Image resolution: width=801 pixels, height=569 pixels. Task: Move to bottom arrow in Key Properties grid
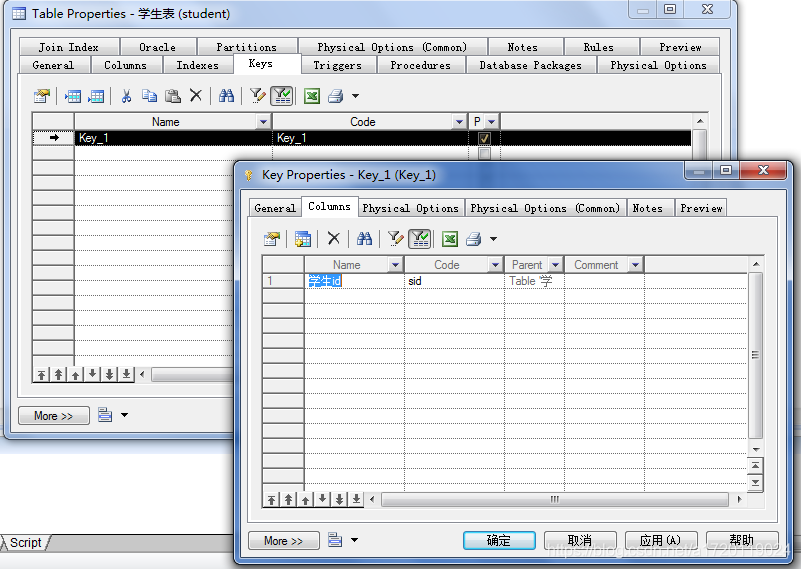(356, 500)
